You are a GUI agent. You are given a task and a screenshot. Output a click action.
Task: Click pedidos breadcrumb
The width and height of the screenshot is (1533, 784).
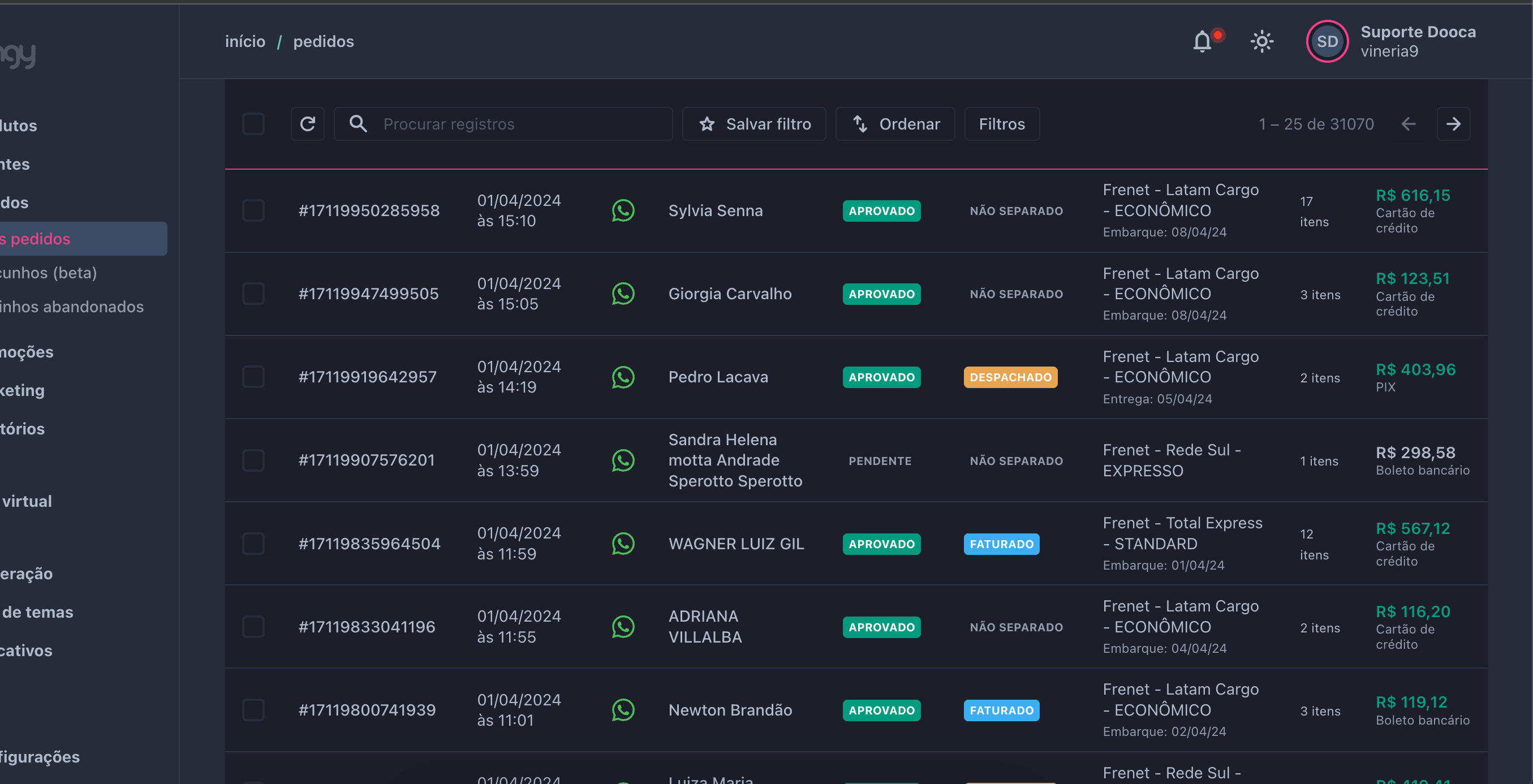click(x=324, y=42)
